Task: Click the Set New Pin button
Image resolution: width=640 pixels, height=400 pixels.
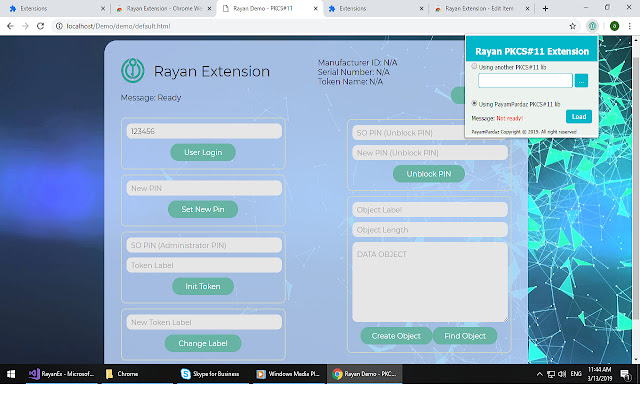Action: point(203,209)
